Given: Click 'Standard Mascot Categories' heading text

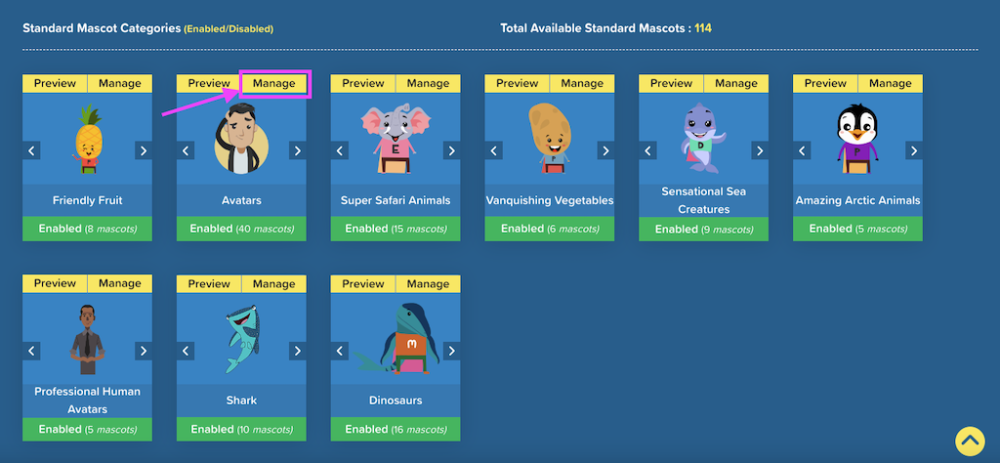Looking at the screenshot, I should 102,29.
